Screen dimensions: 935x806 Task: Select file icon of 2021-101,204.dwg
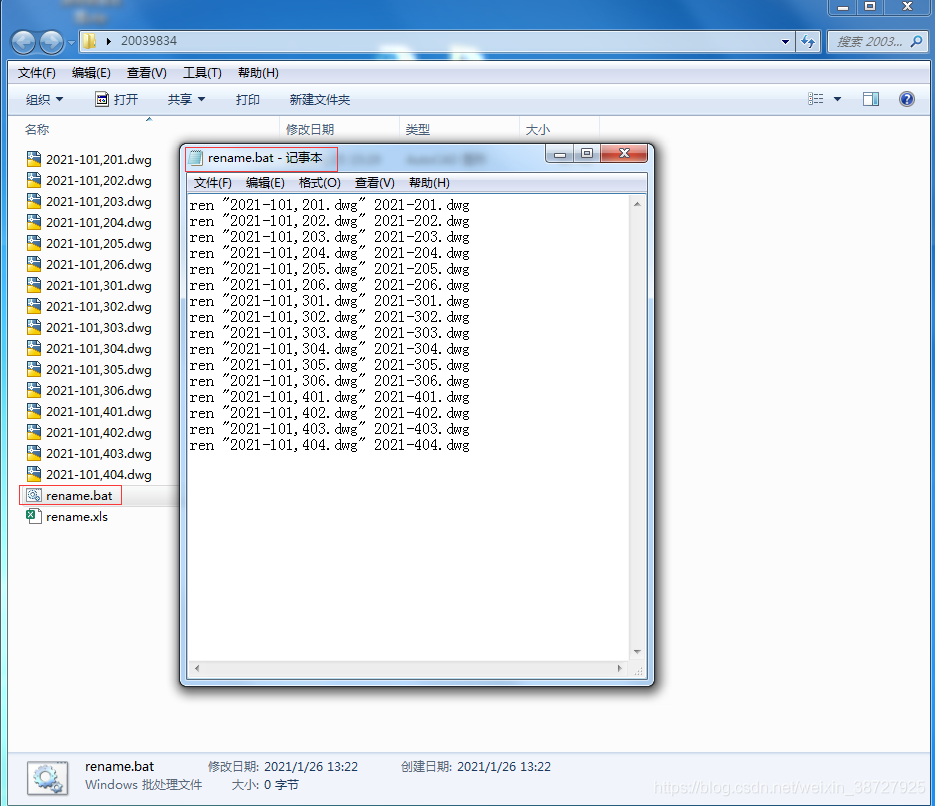34,222
